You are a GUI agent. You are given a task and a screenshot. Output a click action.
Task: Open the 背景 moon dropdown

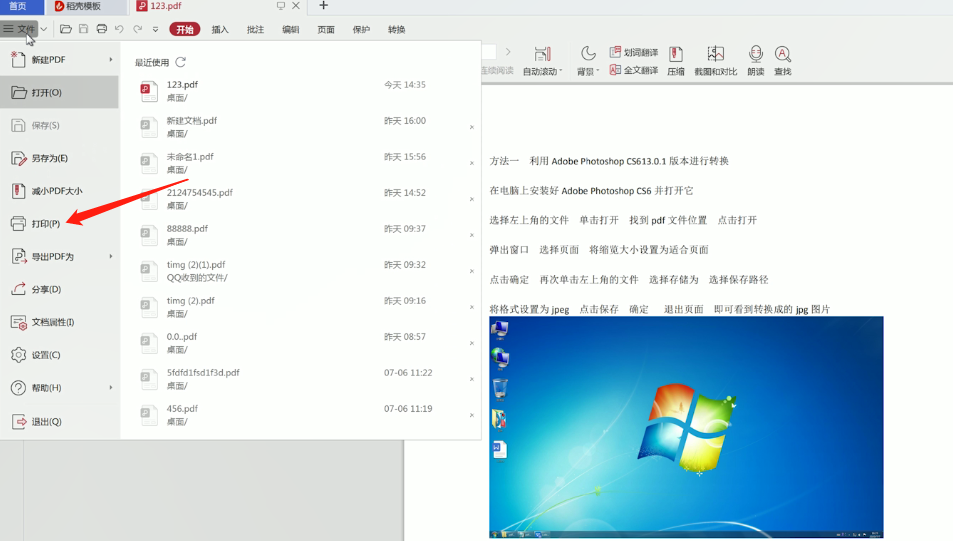click(588, 61)
